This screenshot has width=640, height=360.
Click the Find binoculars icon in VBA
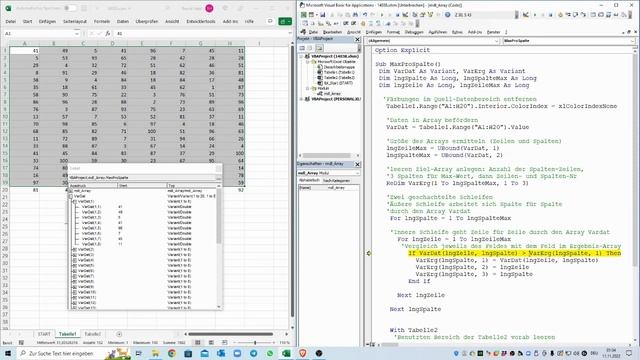click(x=356, y=15)
